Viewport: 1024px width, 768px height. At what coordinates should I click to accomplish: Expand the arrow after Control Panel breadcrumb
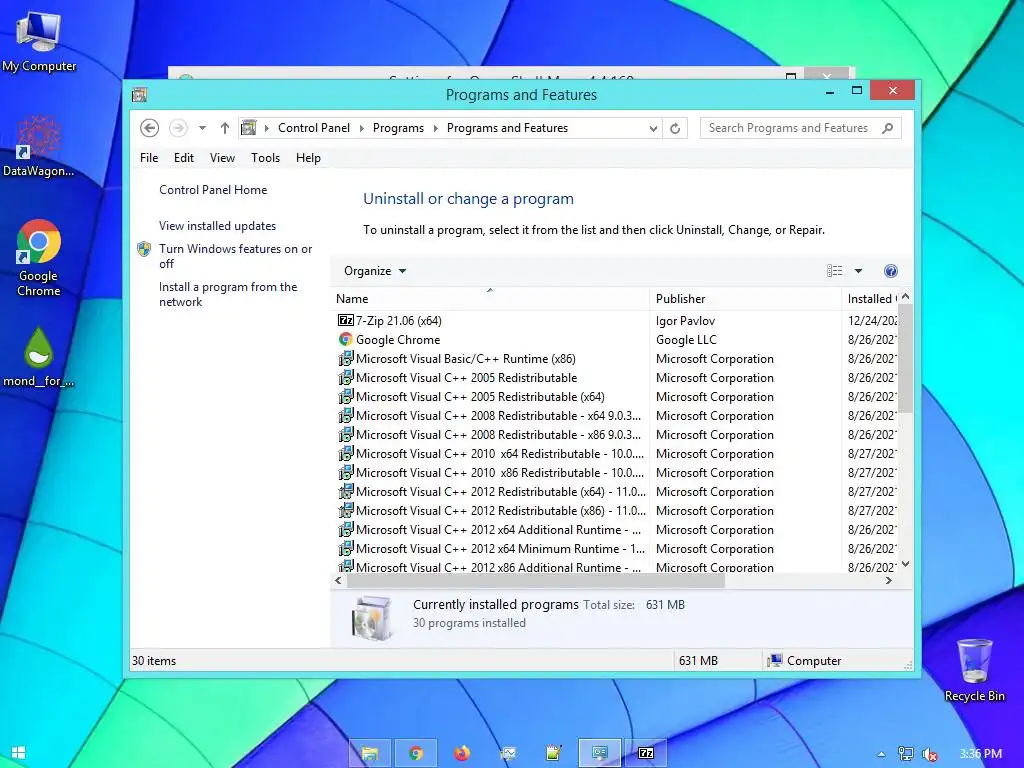[362, 128]
